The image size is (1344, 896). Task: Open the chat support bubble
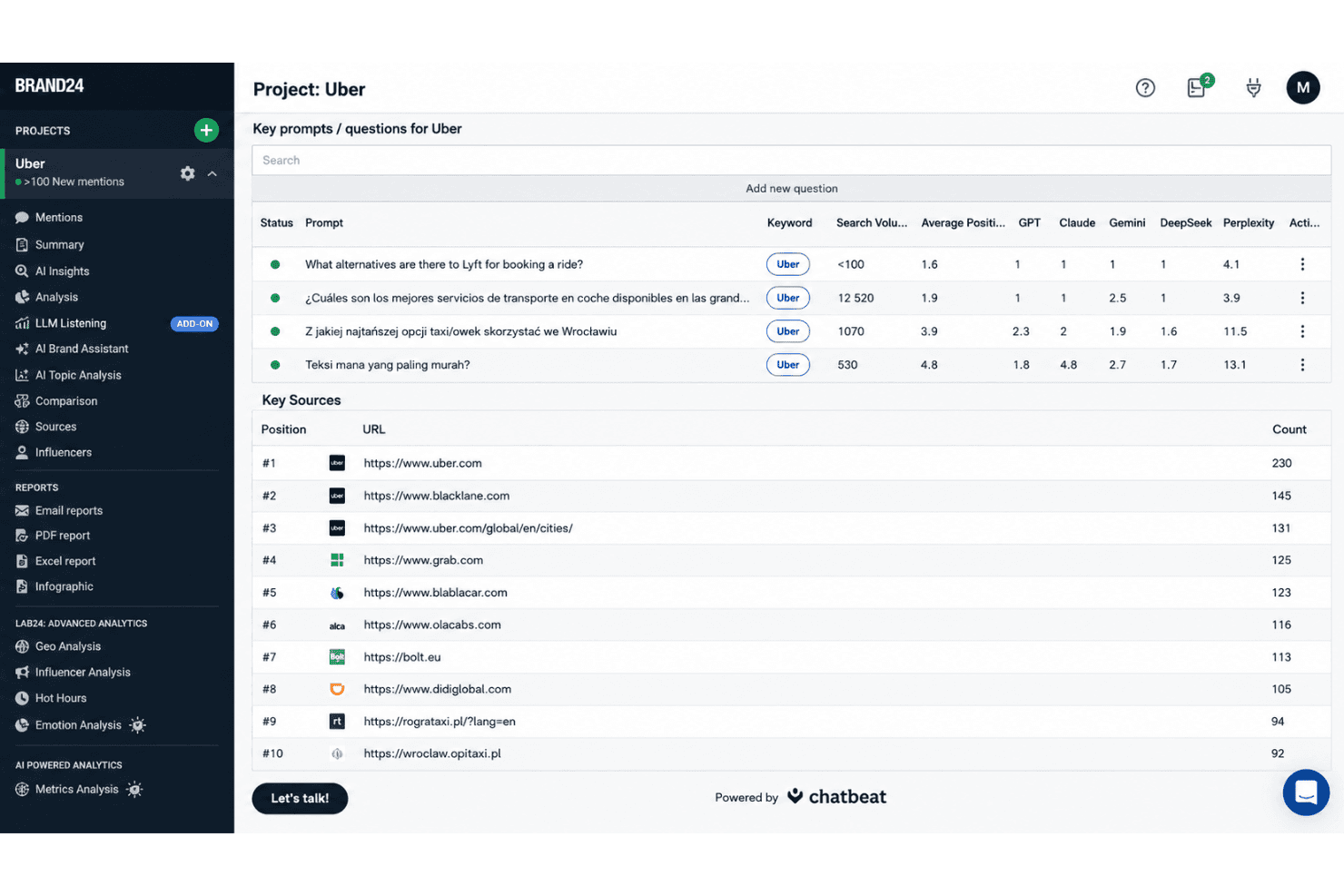(1306, 792)
